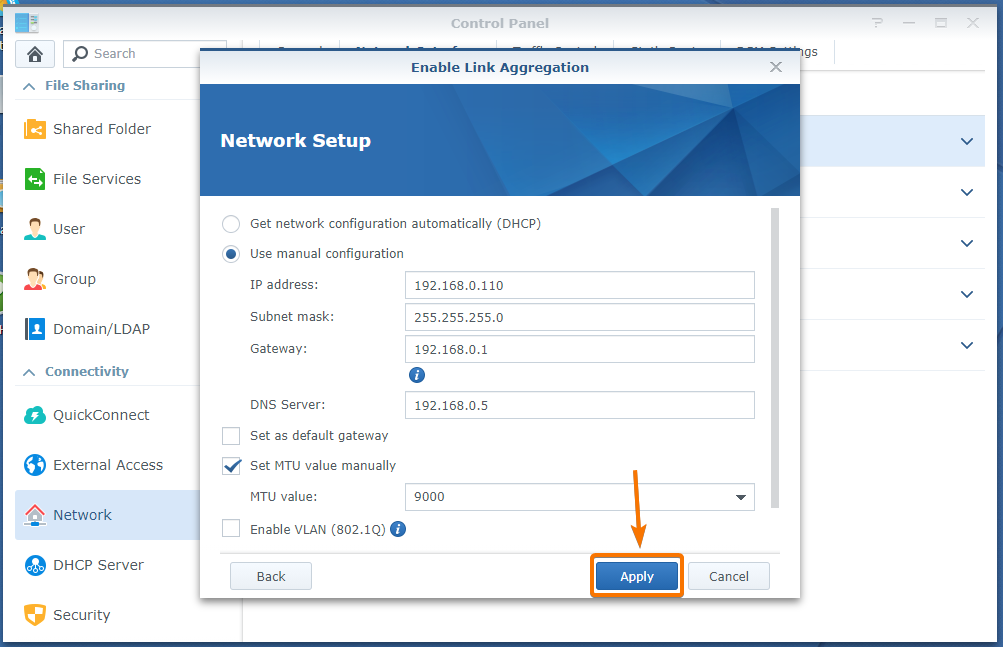Image resolution: width=1003 pixels, height=647 pixels.
Task: Click info icon next to Enable VLAN
Action: (398, 529)
